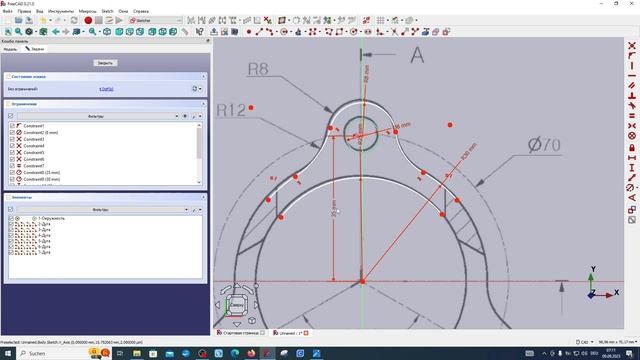Screen dimensions: 640x360
Task: Select the Vertical distance constraint tool
Action: [x=632, y=167]
